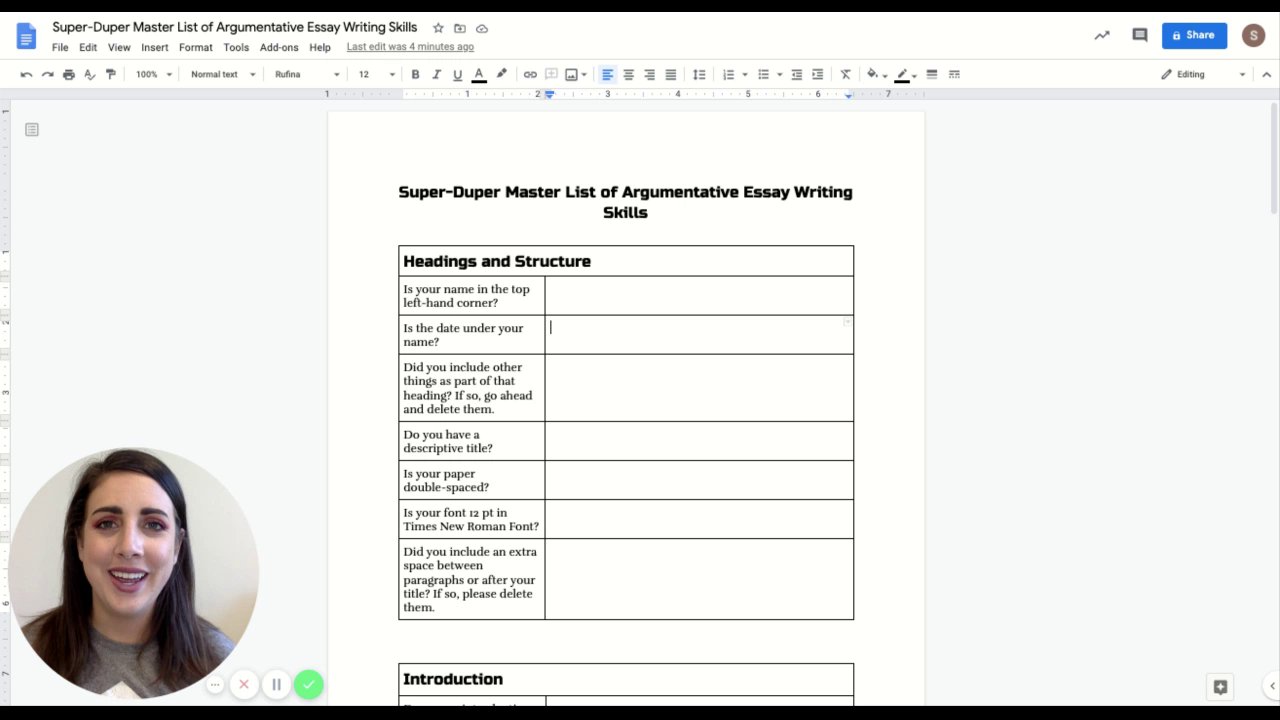Open the Normal text style dropdown
This screenshot has width=1280, height=720.
tap(223, 75)
